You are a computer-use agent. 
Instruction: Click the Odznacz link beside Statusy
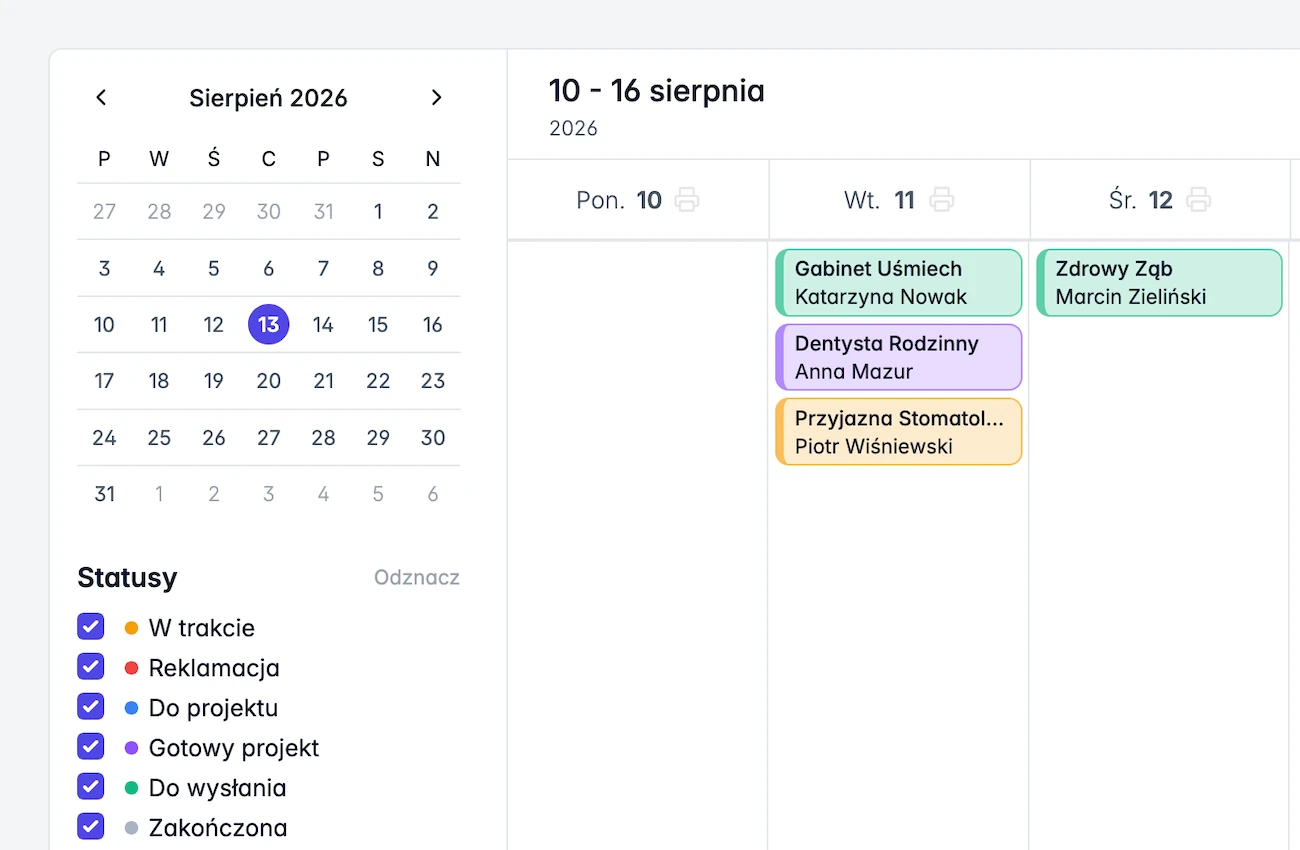pyautogui.click(x=417, y=577)
